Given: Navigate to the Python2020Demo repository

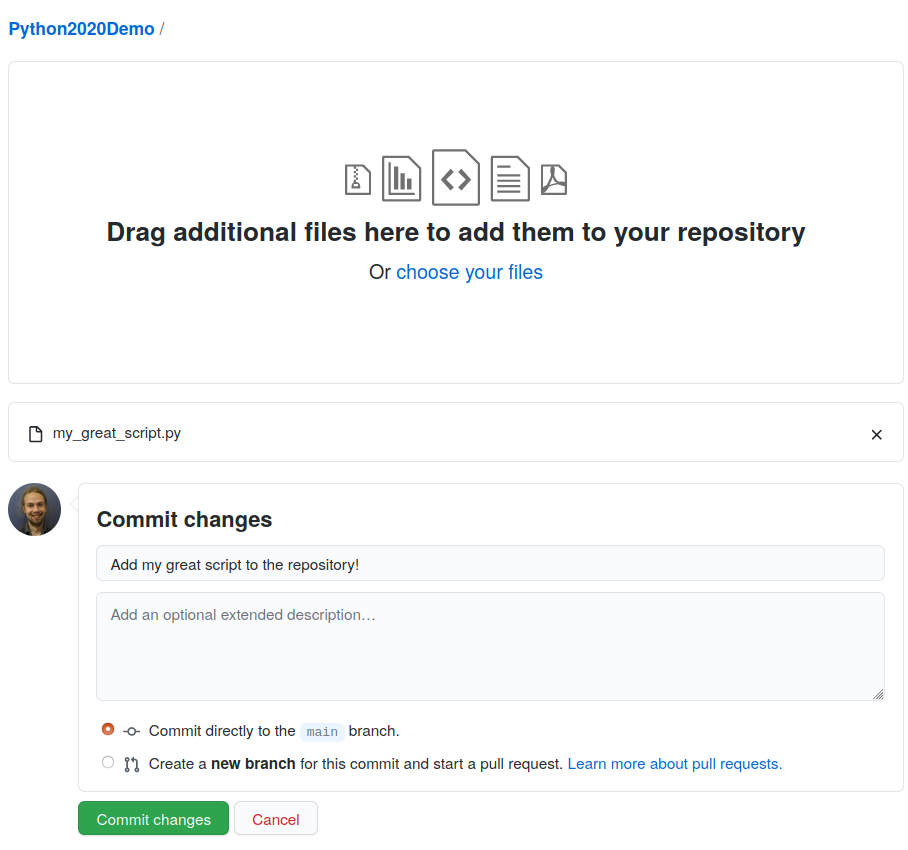Looking at the screenshot, I should [x=80, y=28].
